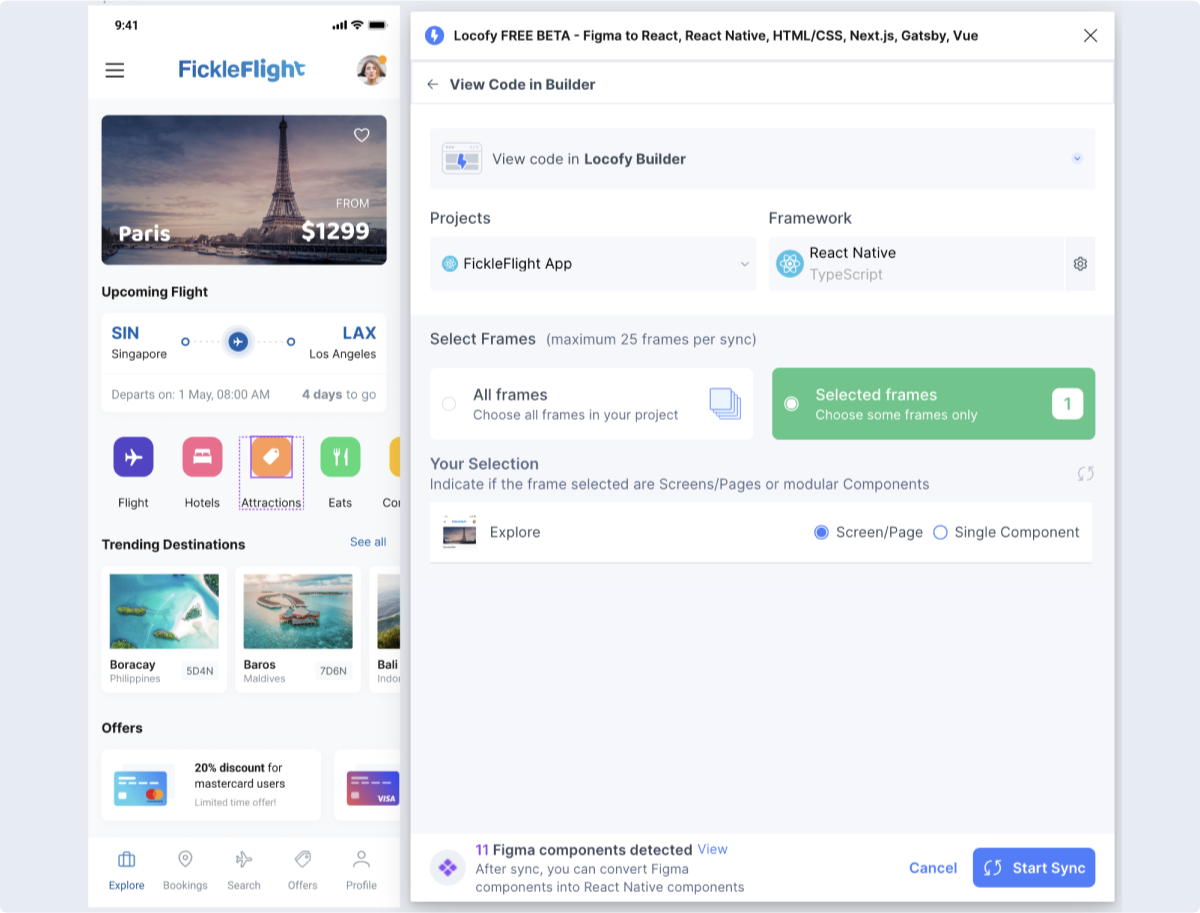Open the Baros Maldives destination card
Screen dimensions: 1200x913
[298, 630]
